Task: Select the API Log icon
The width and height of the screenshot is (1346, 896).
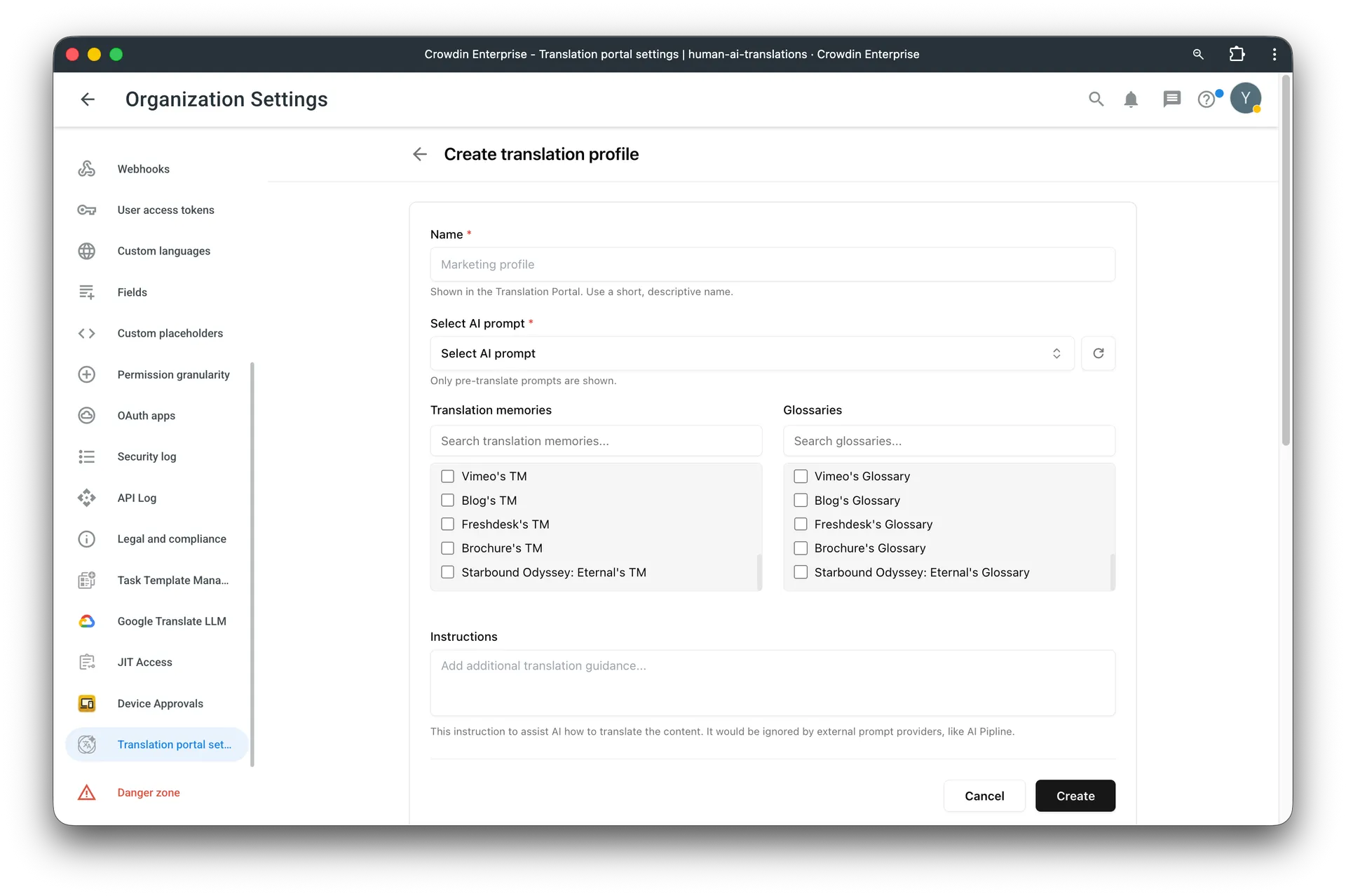Action: click(86, 498)
